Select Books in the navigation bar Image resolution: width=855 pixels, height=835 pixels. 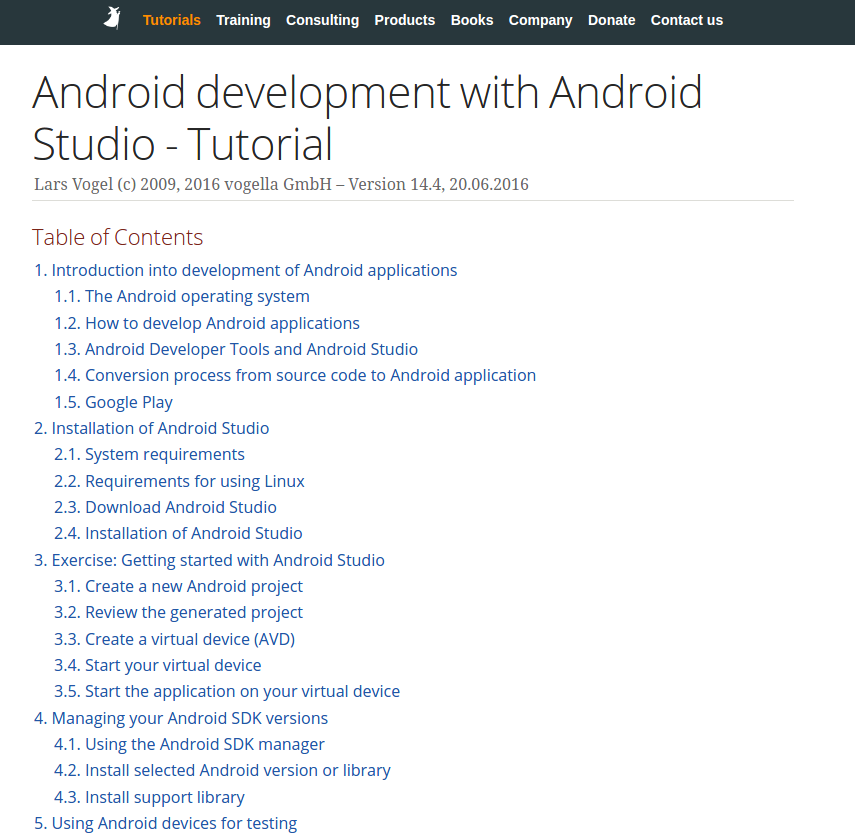(x=472, y=20)
